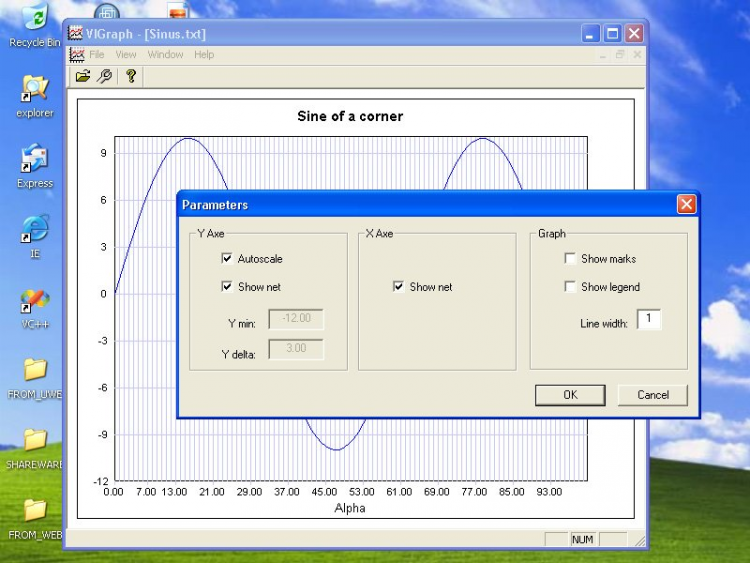This screenshot has height=563, width=750.
Task: Select the Express desktop shortcut
Action: click(35, 166)
